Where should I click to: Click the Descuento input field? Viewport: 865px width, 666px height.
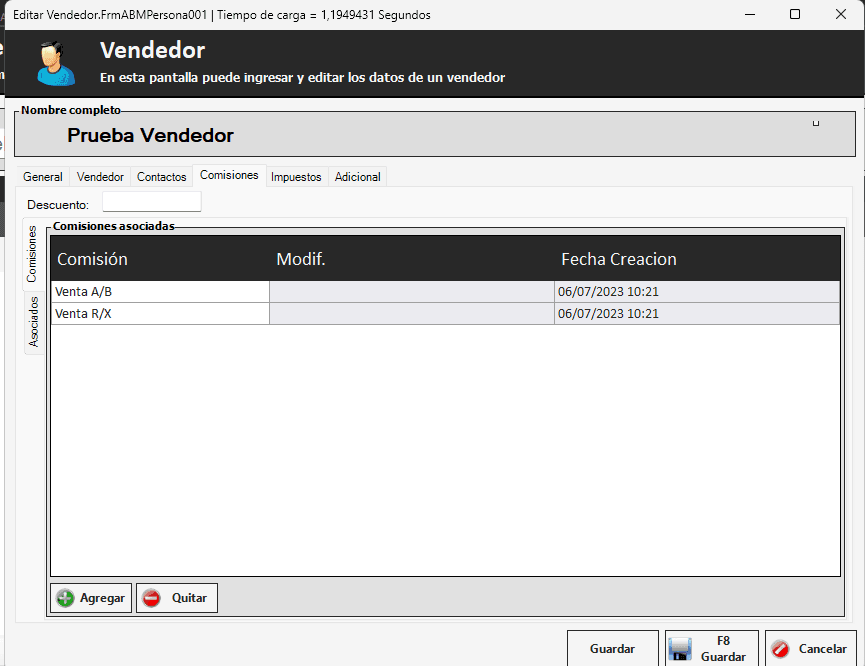tap(151, 203)
